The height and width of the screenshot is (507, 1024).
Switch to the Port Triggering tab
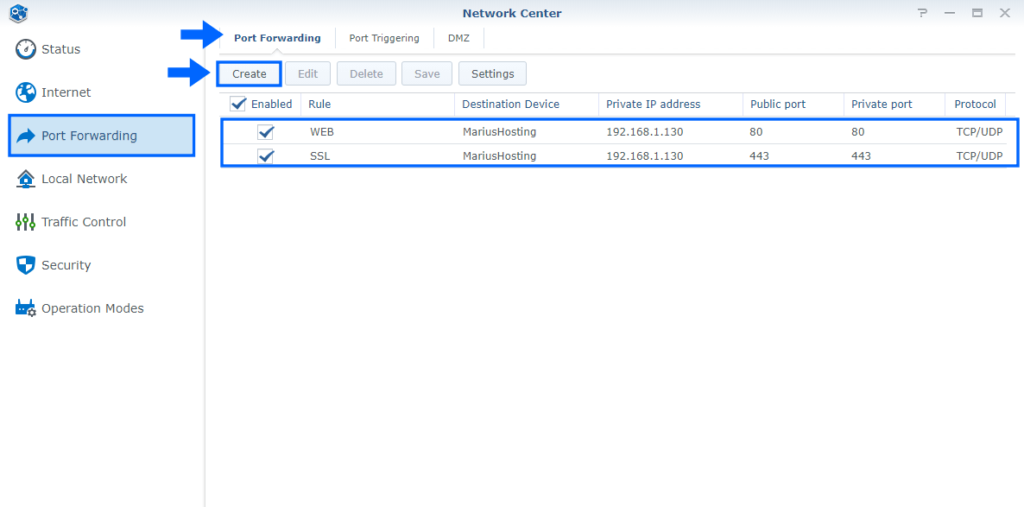tap(384, 38)
